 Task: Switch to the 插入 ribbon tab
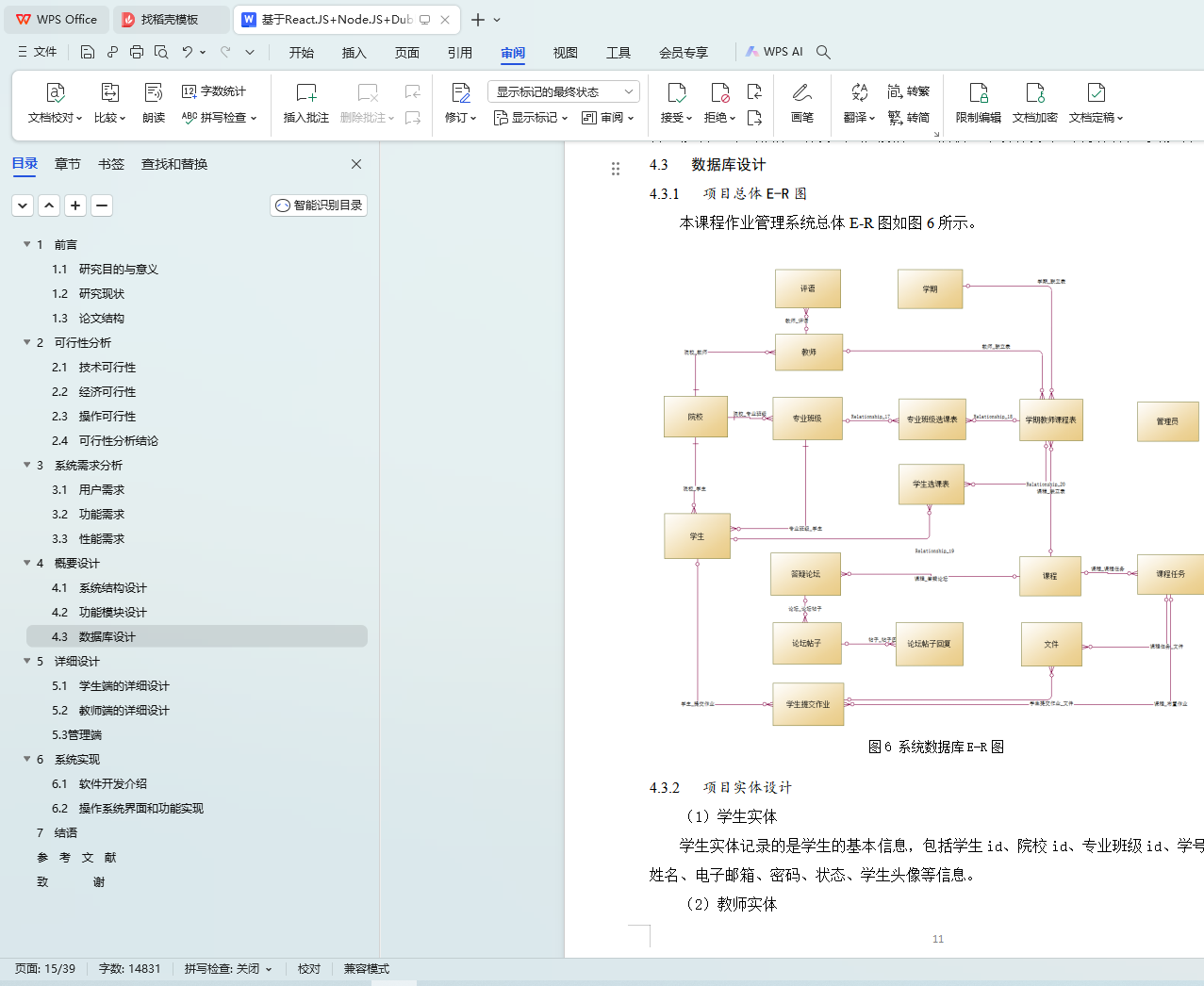[355, 53]
